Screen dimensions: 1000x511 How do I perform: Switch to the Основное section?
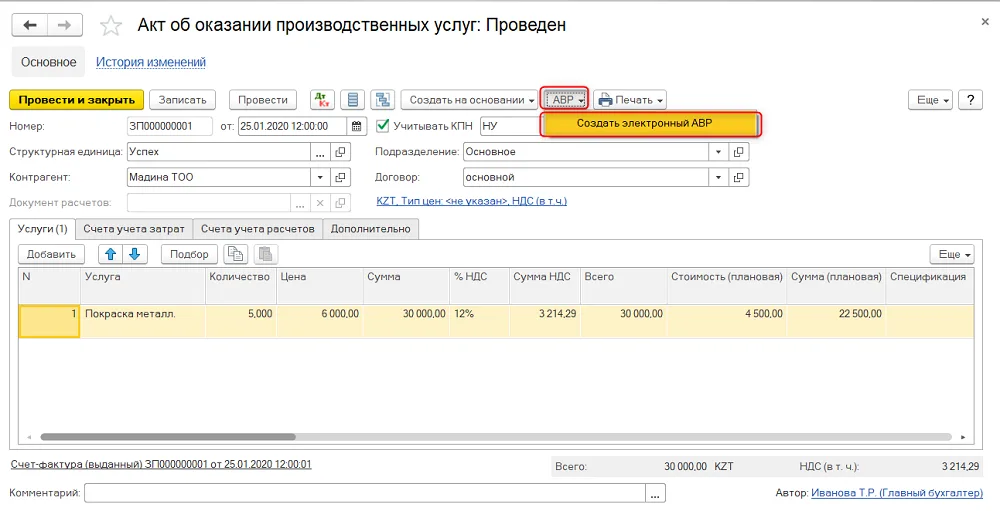pyautogui.click(x=48, y=62)
